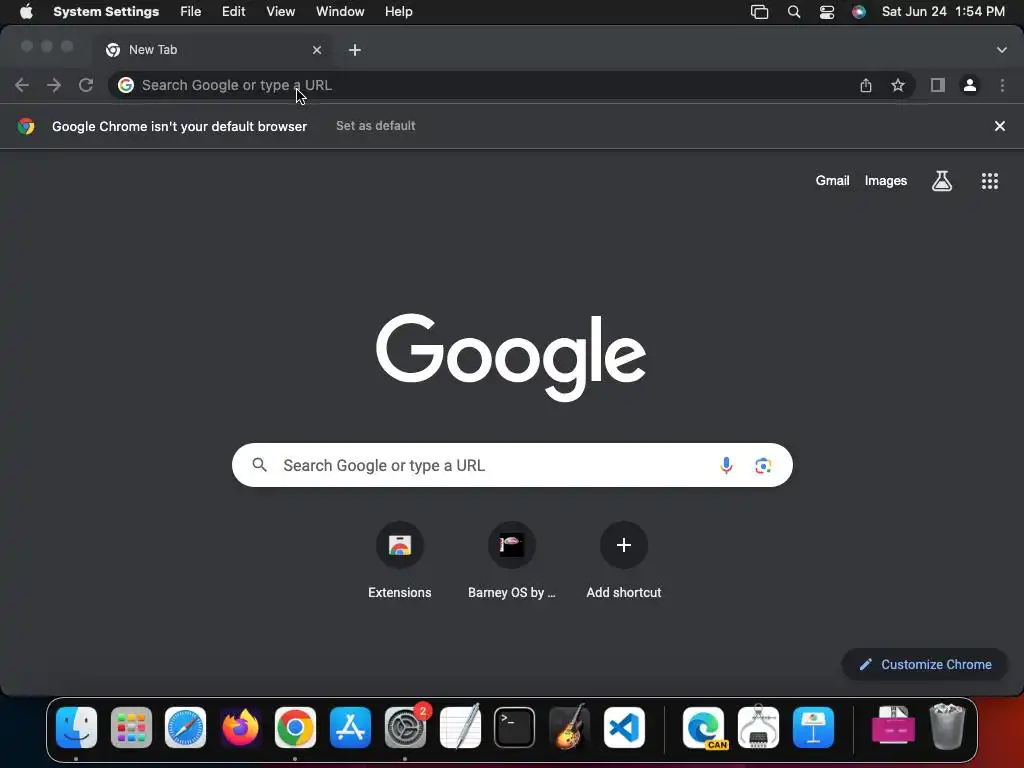Viewport: 1024px width, 768px height.
Task: Bookmark this tab with the star icon
Action: click(x=898, y=85)
